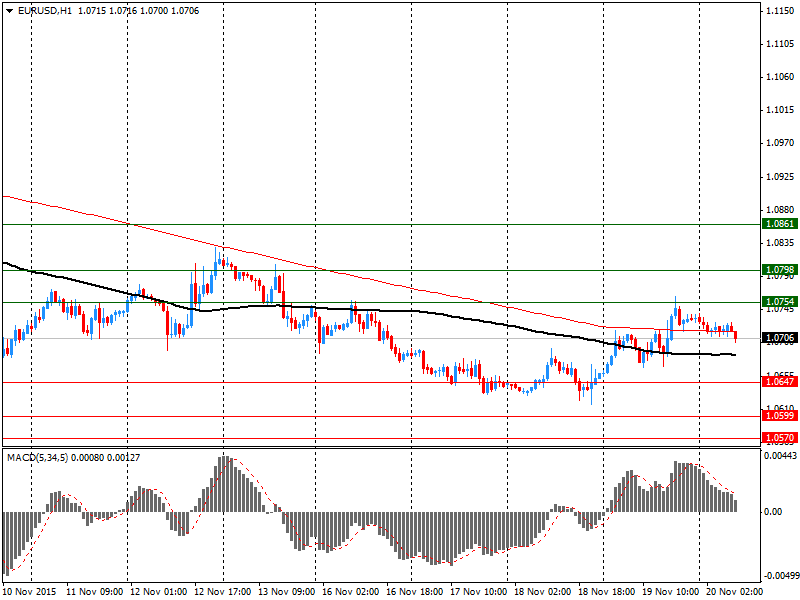Click the 1.1150 price scale value
Viewport: 800px width, 600px height.
[780, 11]
